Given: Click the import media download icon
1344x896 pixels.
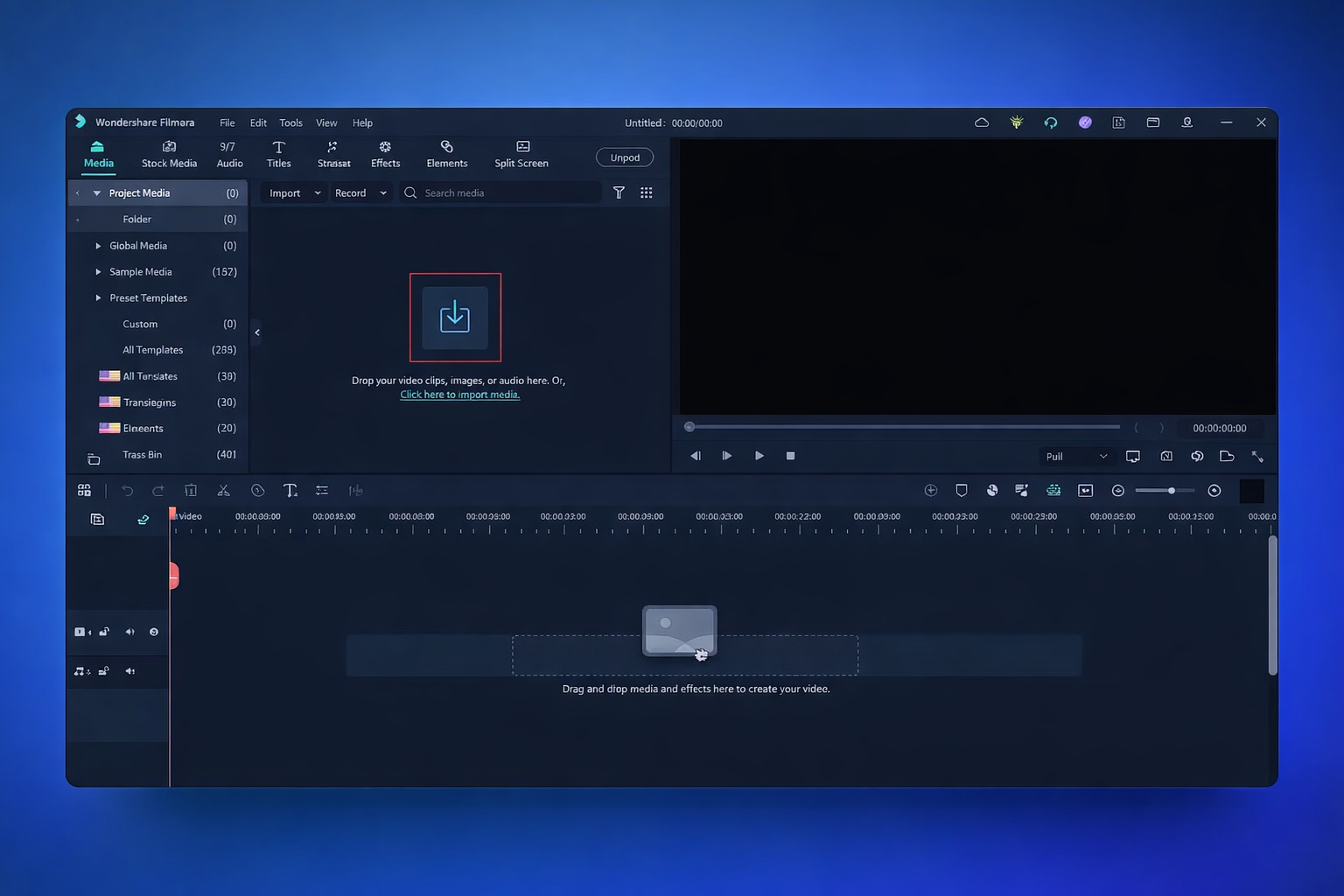Looking at the screenshot, I should [x=455, y=317].
